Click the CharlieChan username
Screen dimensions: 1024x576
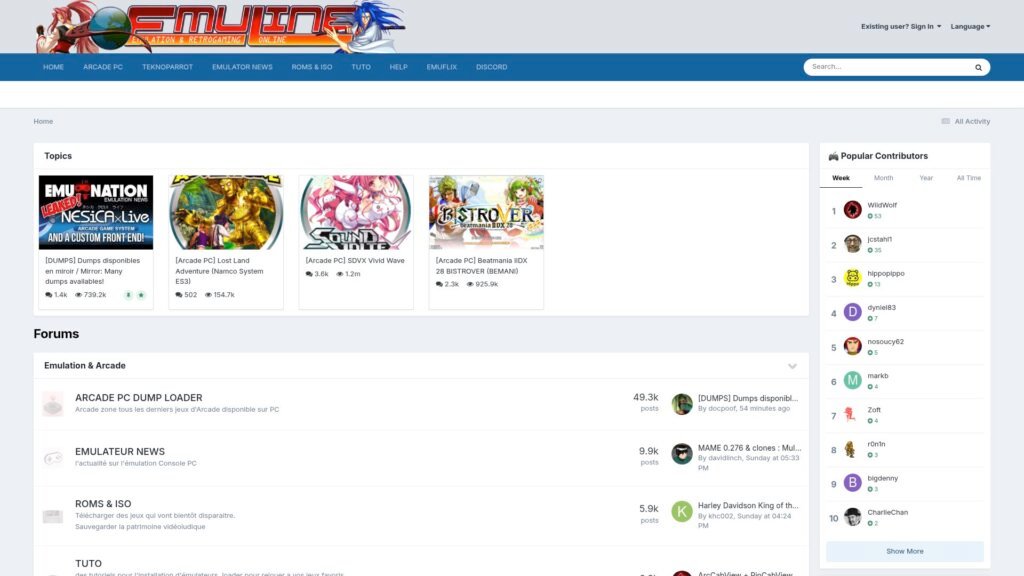pos(888,513)
